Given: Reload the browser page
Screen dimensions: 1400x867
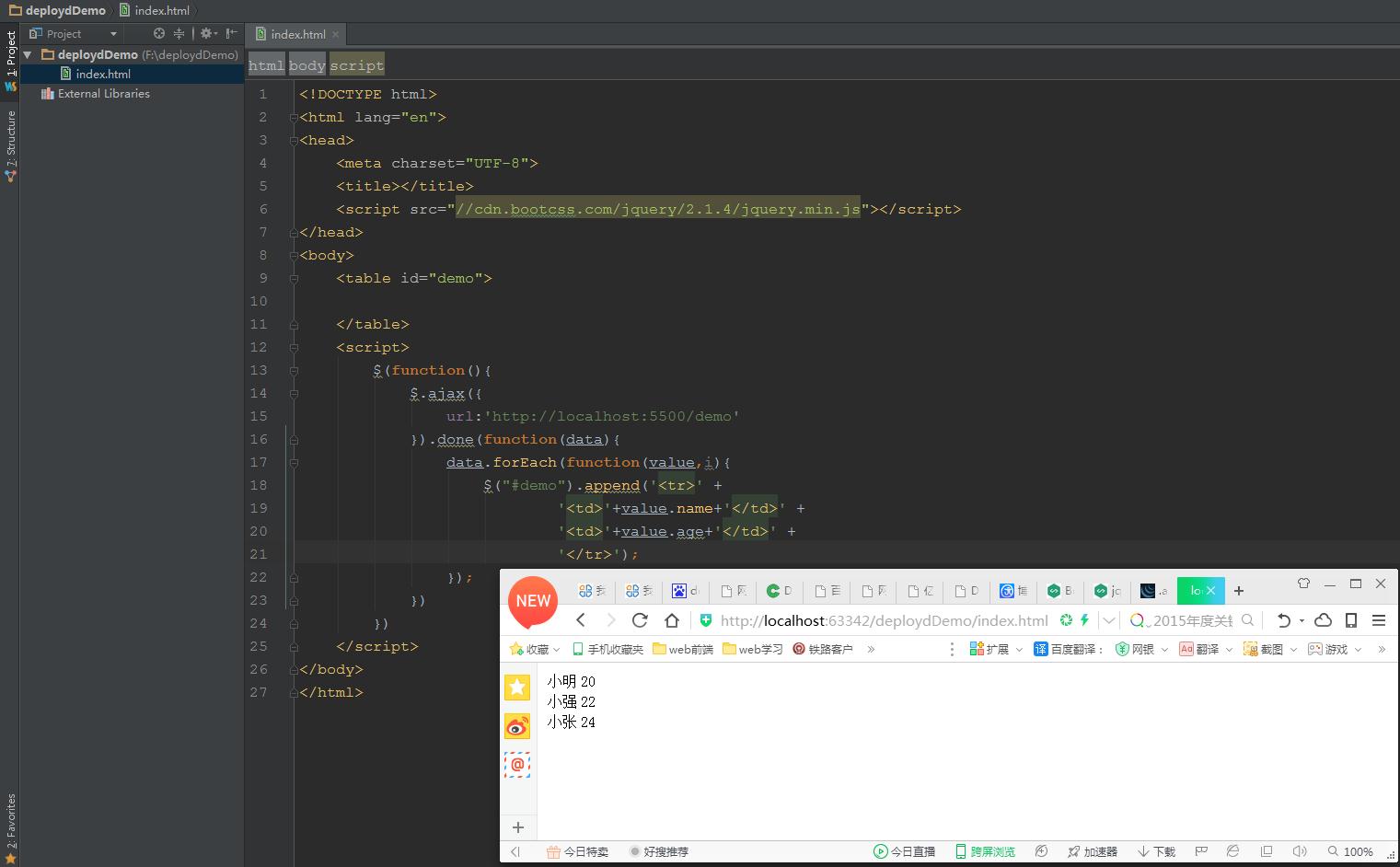Looking at the screenshot, I should pyautogui.click(x=641, y=619).
